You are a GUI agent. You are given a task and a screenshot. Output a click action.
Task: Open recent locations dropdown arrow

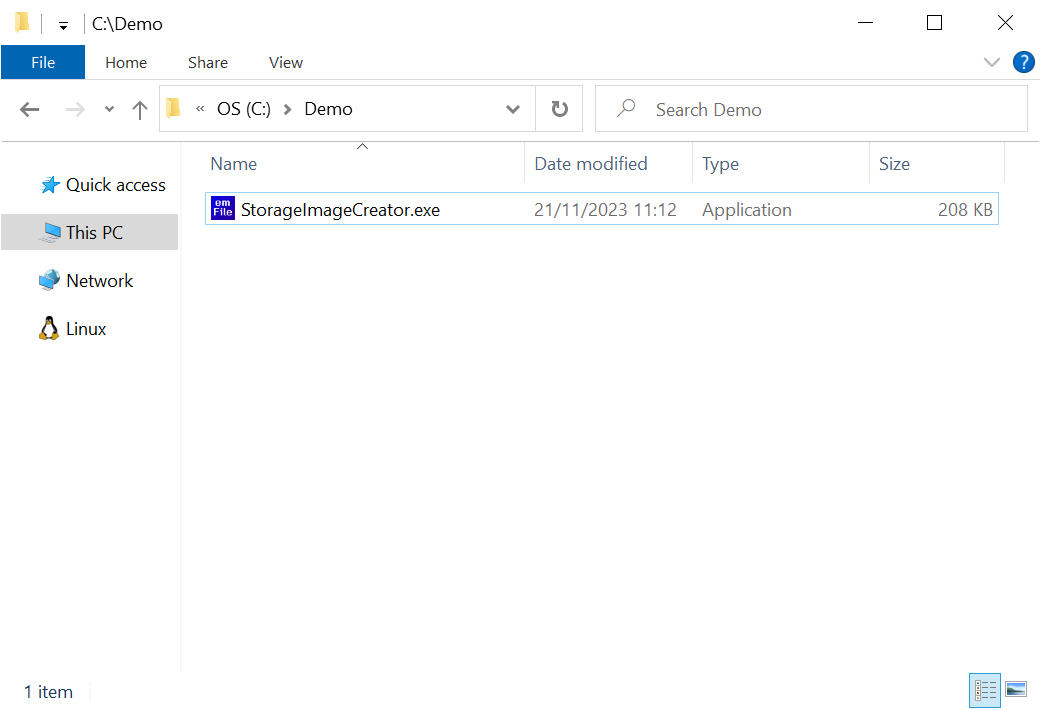tap(109, 110)
